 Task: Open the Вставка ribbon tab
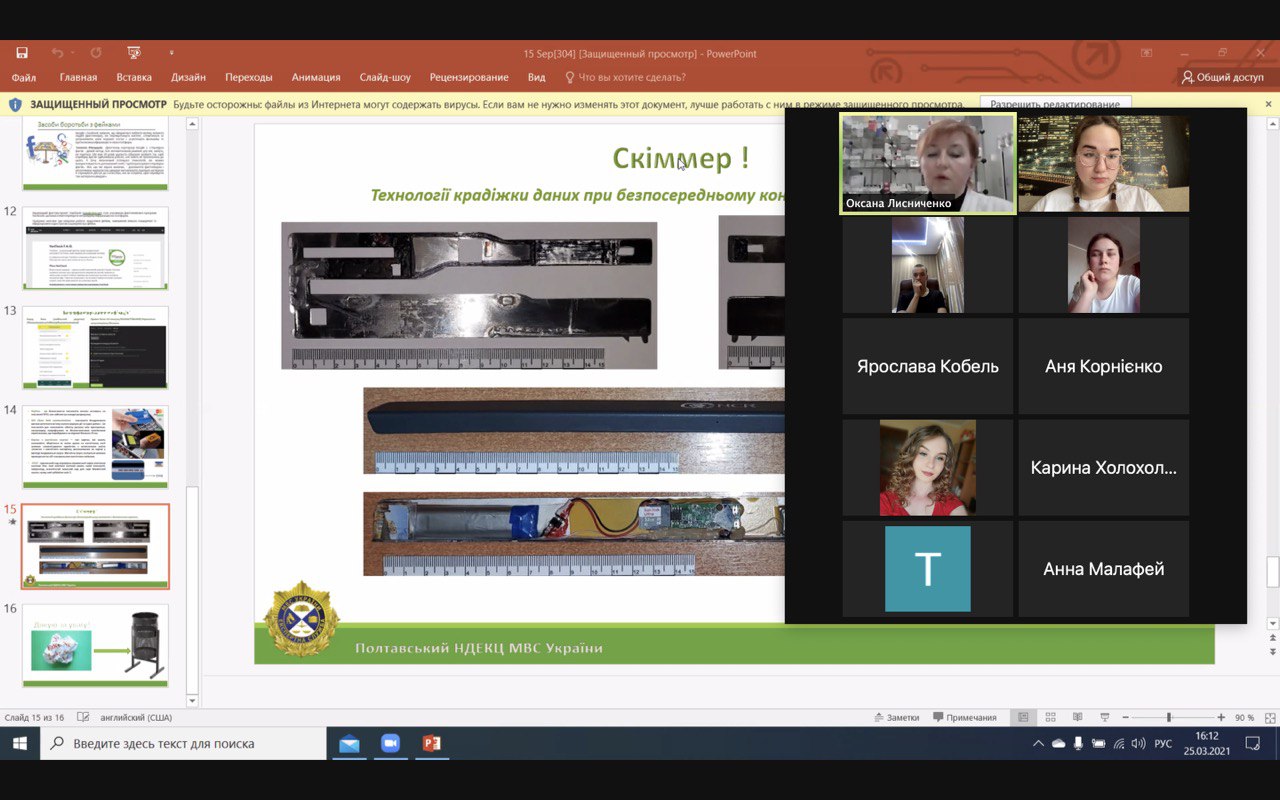pyautogui.click(x=134, y=77)
